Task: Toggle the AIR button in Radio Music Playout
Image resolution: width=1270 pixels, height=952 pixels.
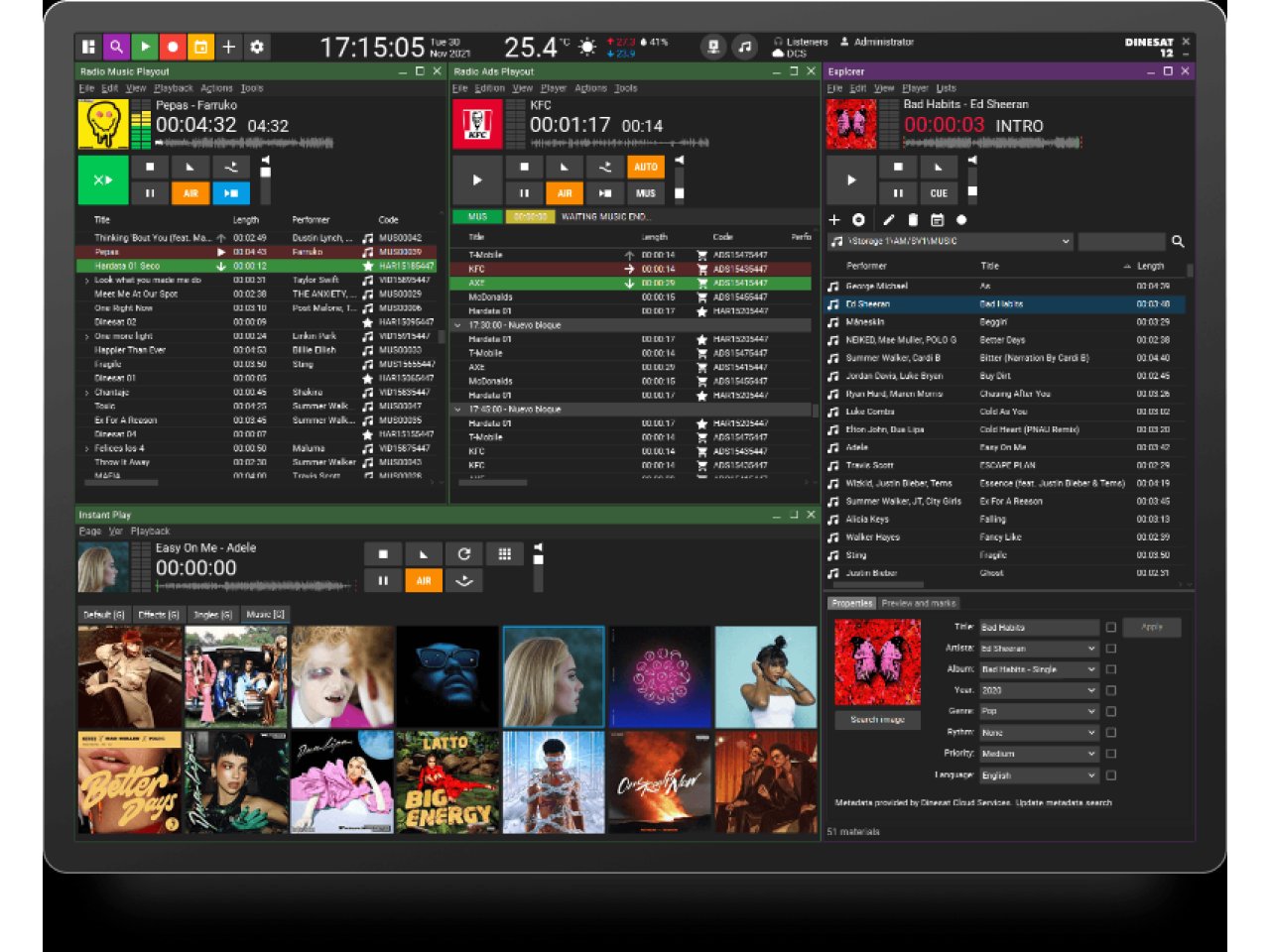Action: click(190, 193)
